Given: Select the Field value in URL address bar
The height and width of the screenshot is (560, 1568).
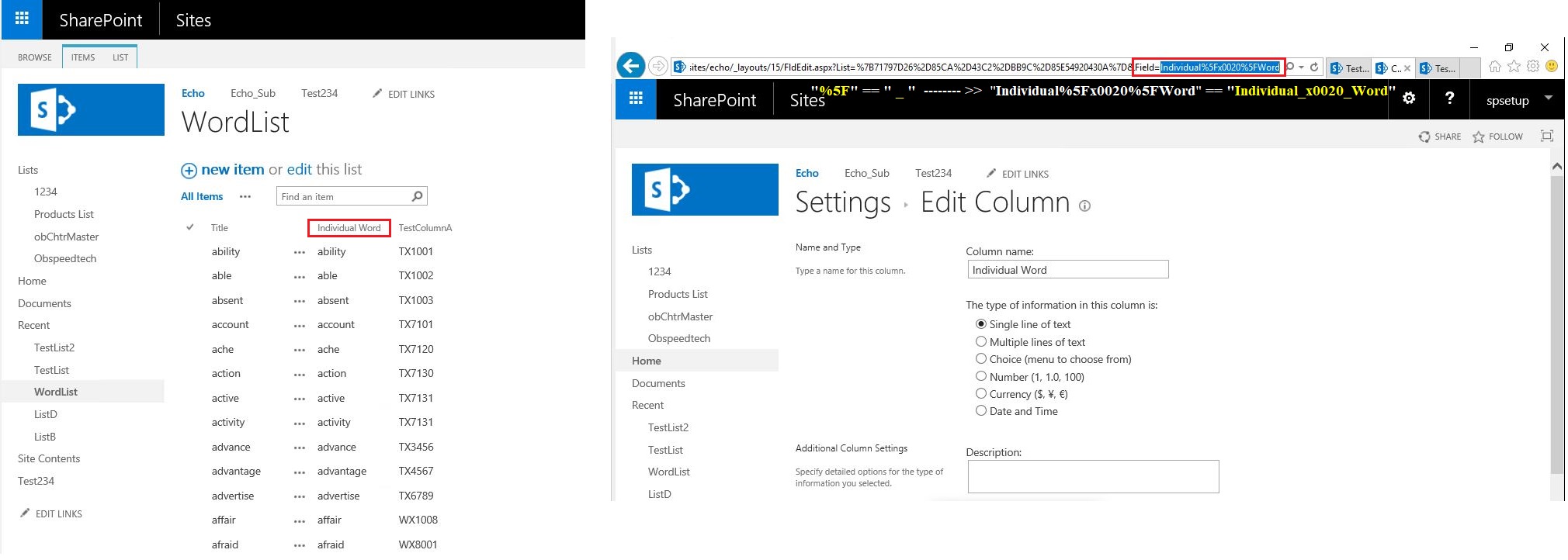Looking at the screenshot, I should click(x=1219, y=67).
